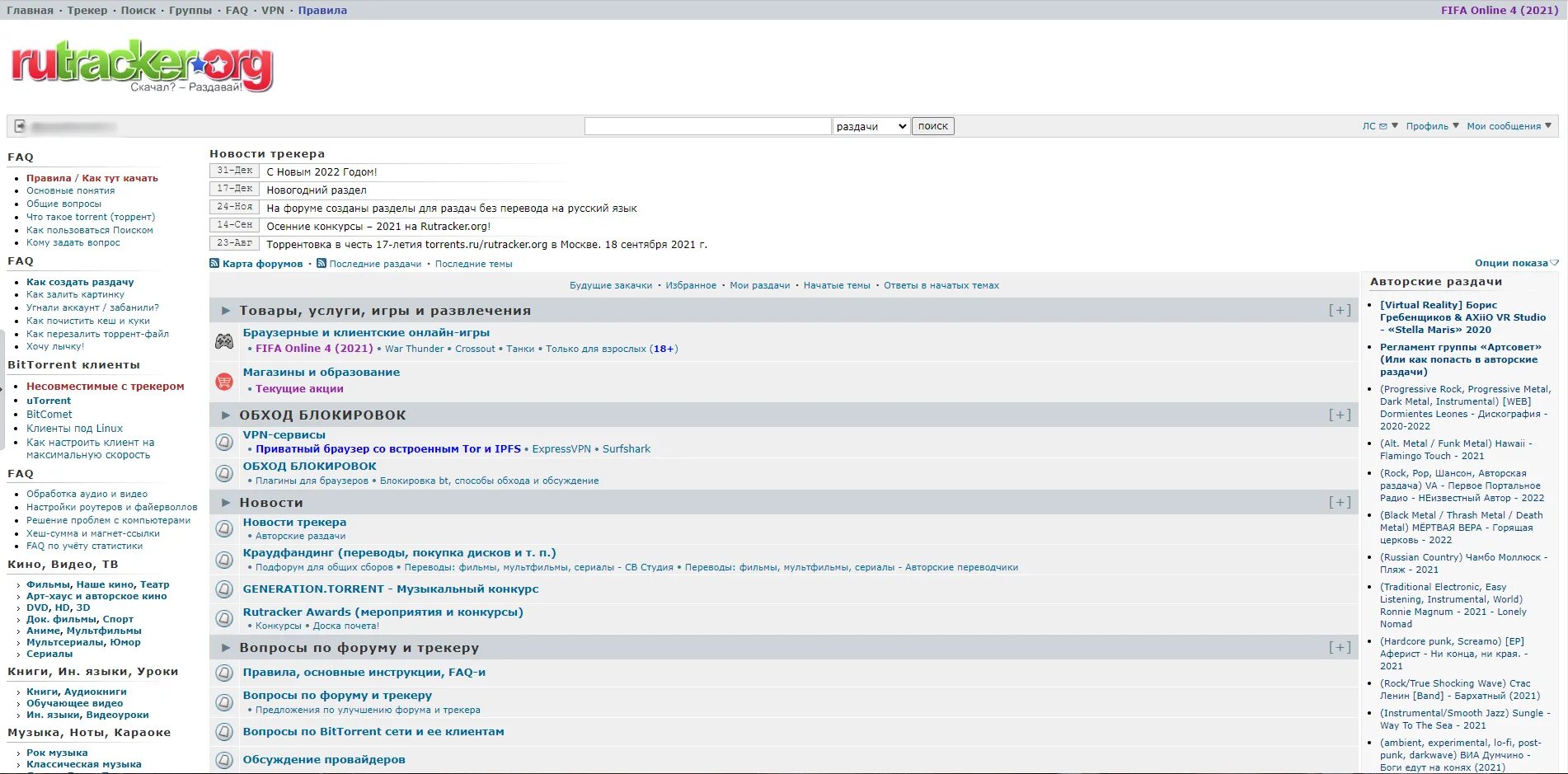The image size is (1568, 774).
Task: Open Приватный браузер со встроенным Tor и IPFS
Action: pos(388,449)
